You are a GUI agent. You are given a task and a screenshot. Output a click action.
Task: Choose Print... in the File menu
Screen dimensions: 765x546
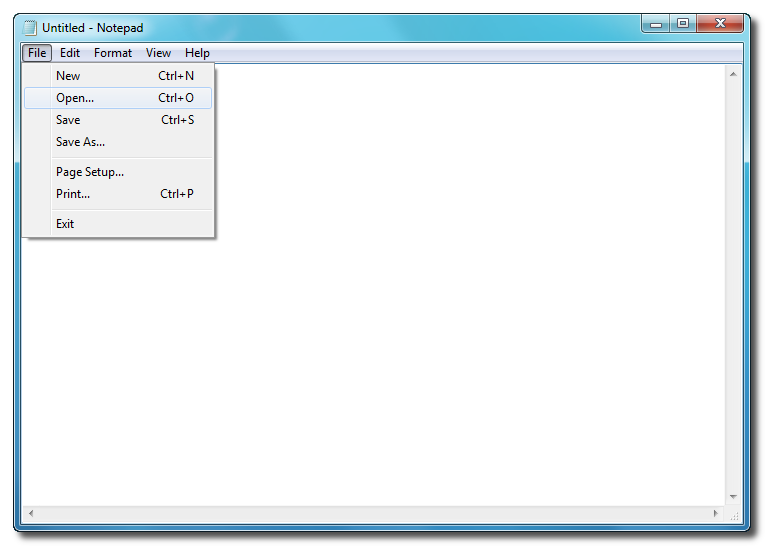(118, 194)
